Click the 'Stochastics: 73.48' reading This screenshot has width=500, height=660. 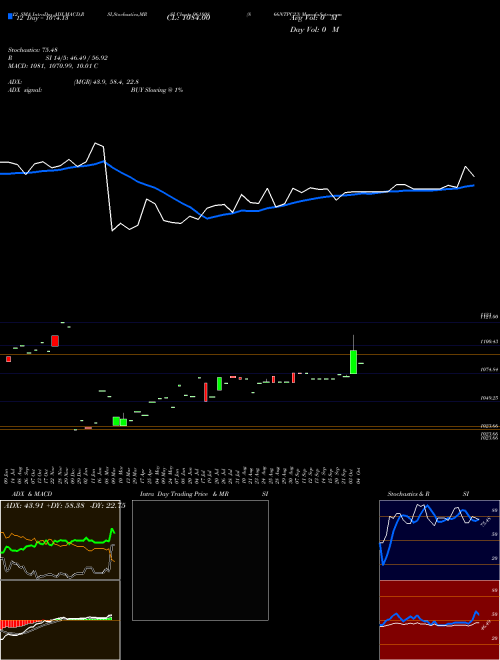point(32,50)
